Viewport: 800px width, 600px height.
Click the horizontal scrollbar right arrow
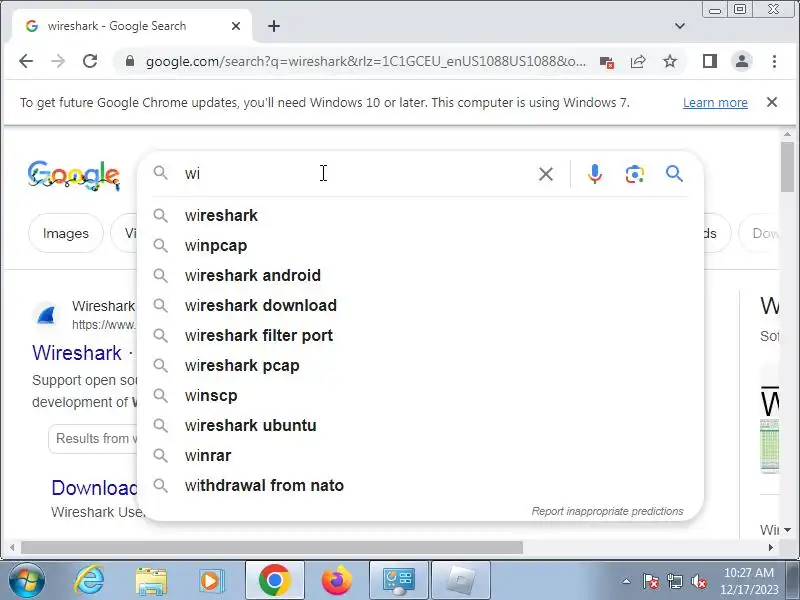(x=771, y=547)
